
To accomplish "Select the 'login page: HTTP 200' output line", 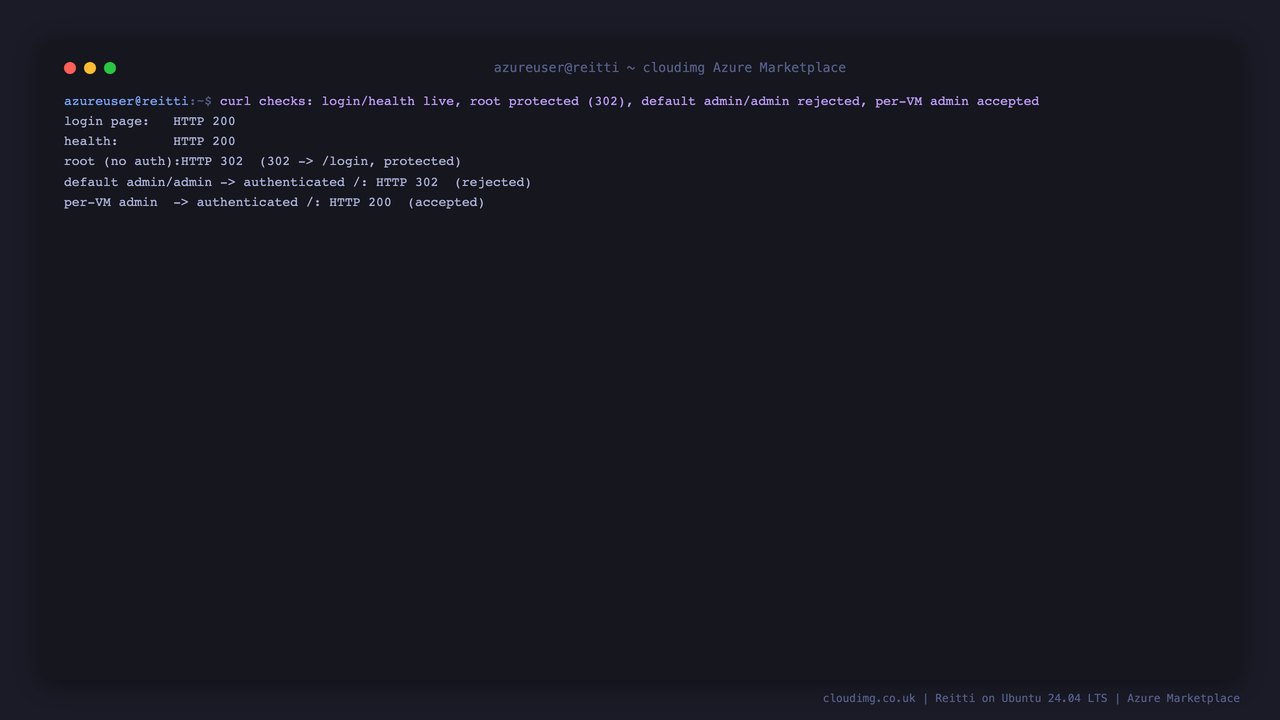I will click(x=150, y=121).
